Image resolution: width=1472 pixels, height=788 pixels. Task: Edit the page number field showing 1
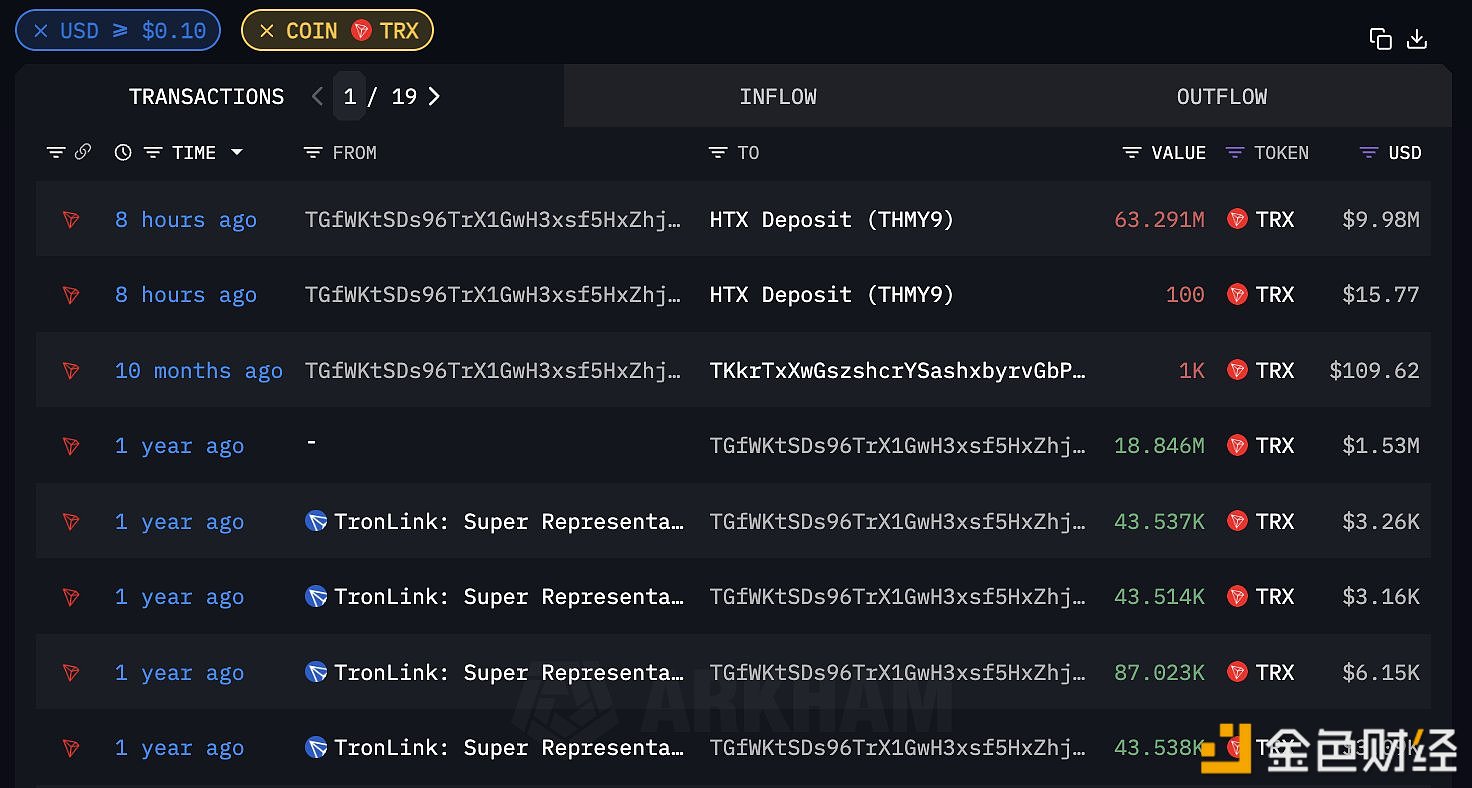click(x=349, y=96)
